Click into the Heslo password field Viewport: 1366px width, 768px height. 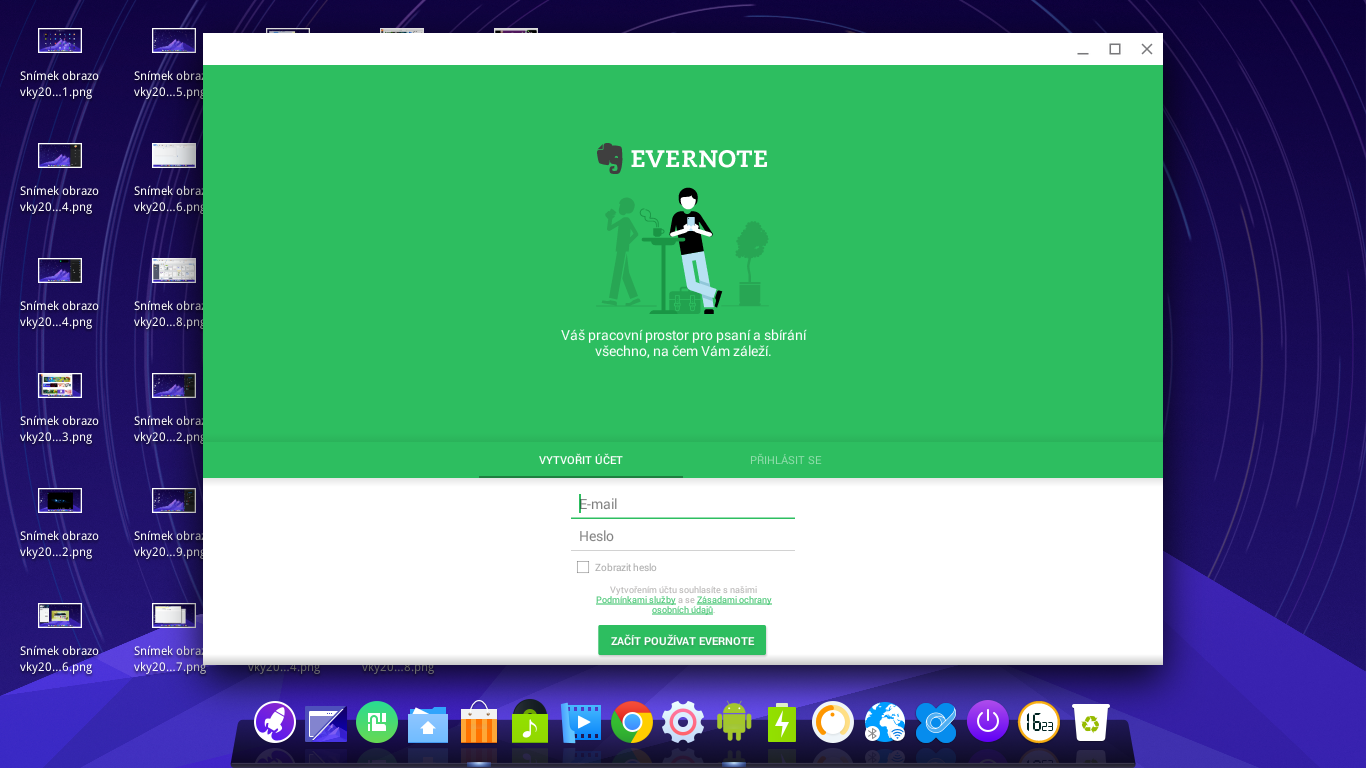tap(683, 536)
